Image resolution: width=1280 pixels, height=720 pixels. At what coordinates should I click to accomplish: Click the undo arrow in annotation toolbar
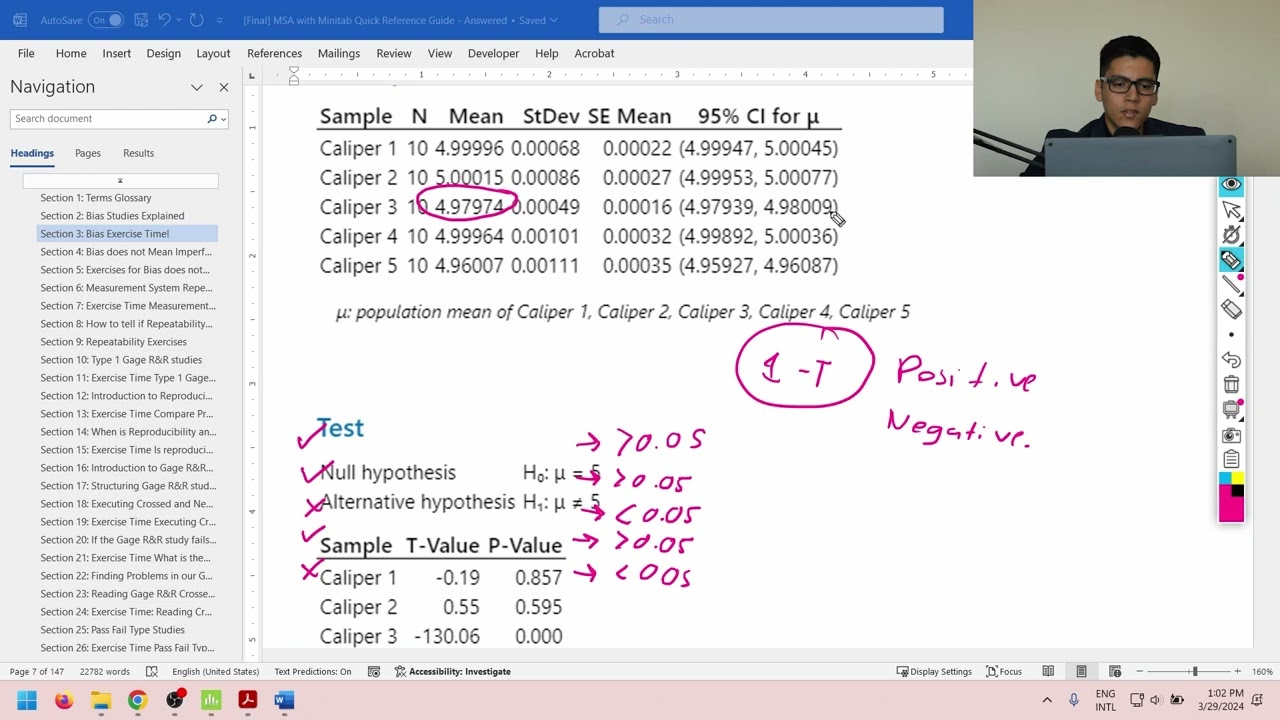1231,359
